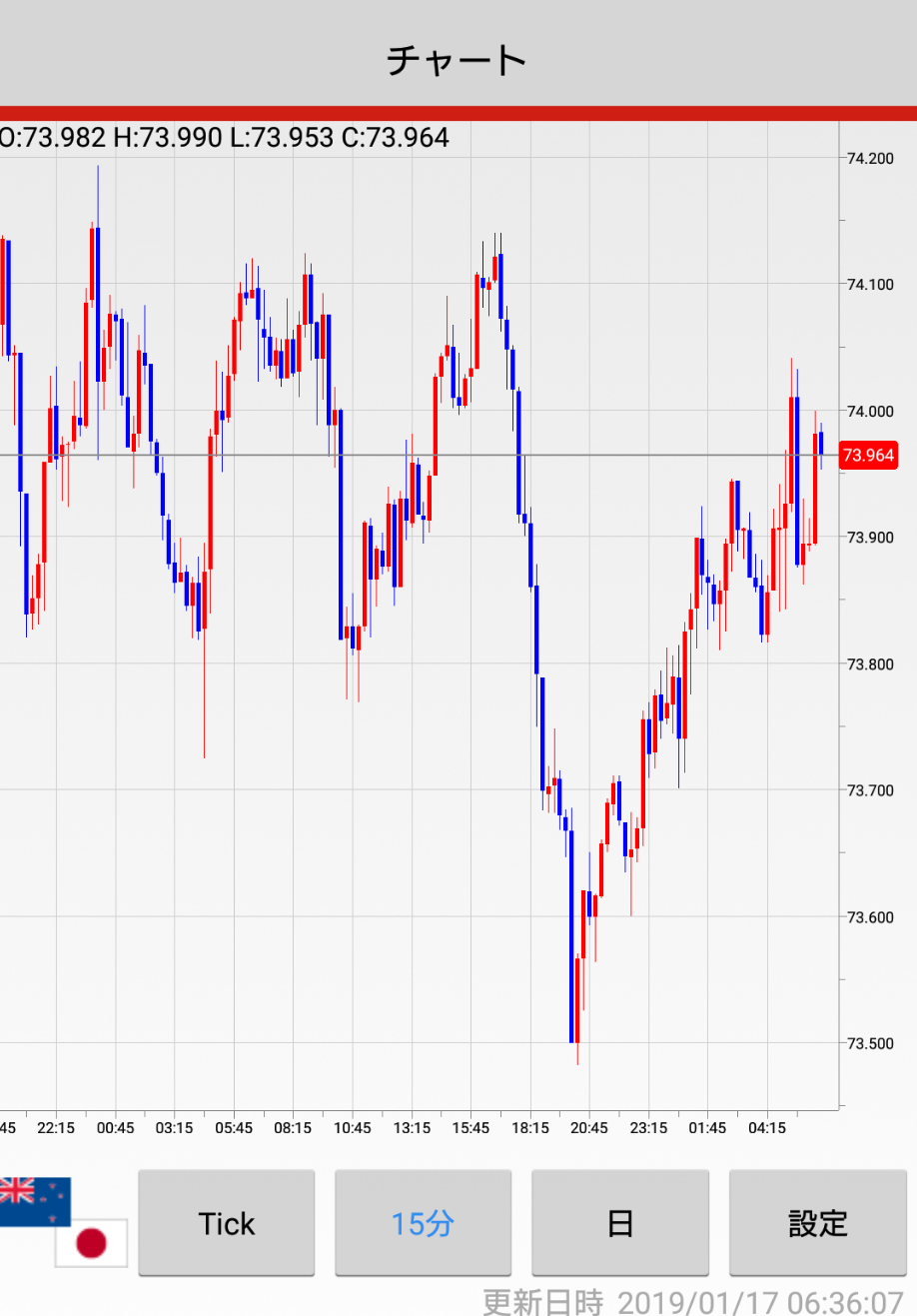917x1316 pixels.
Task: Tap the 20:45 time axis label
Action: 589,1128
